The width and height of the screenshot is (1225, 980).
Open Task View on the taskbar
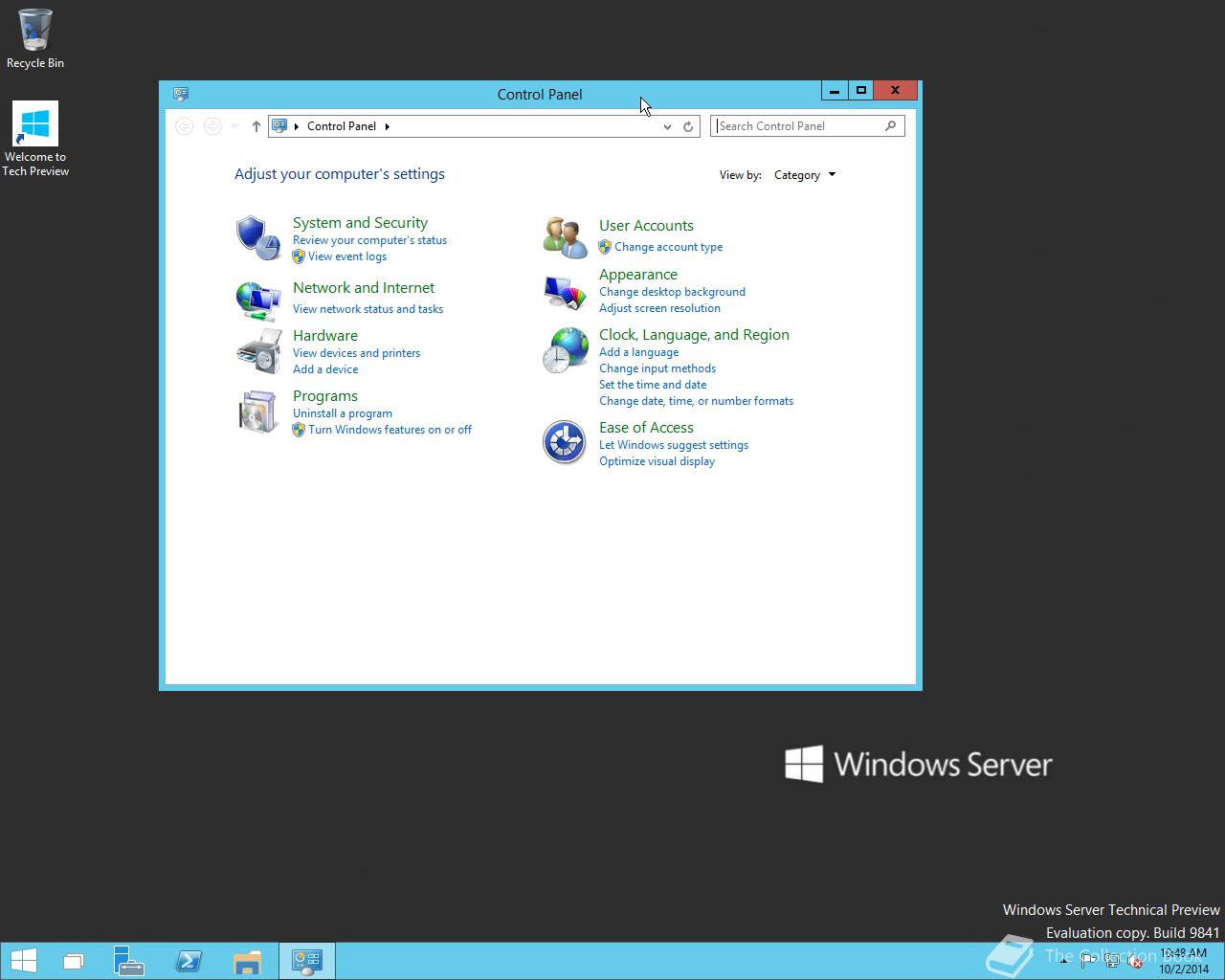(x=74, y=962)
